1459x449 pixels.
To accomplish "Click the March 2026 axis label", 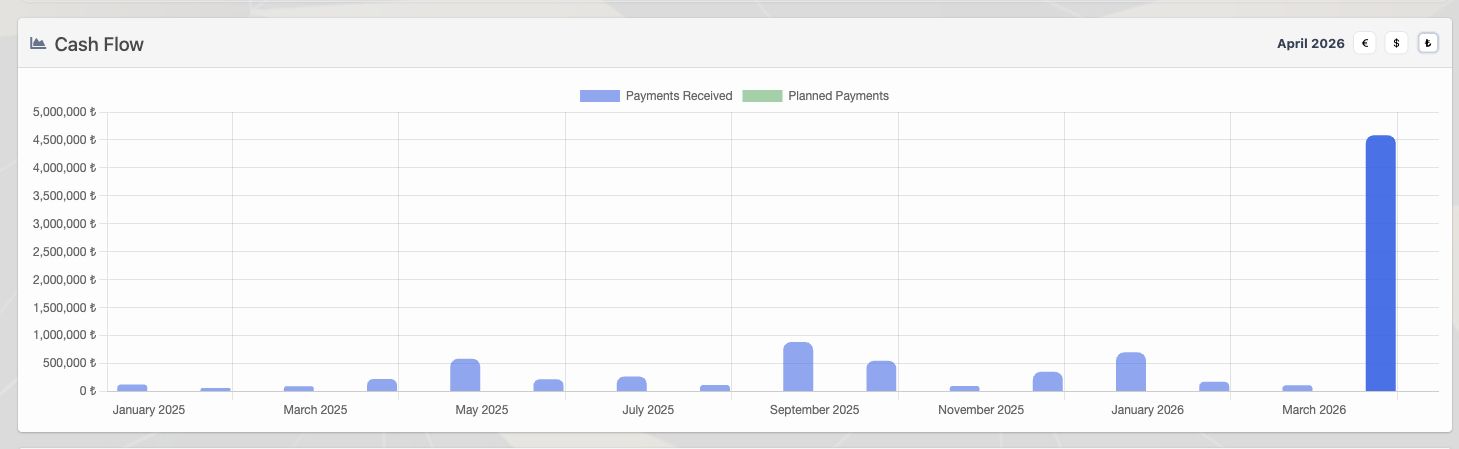I will click(x=1314, y=410).
